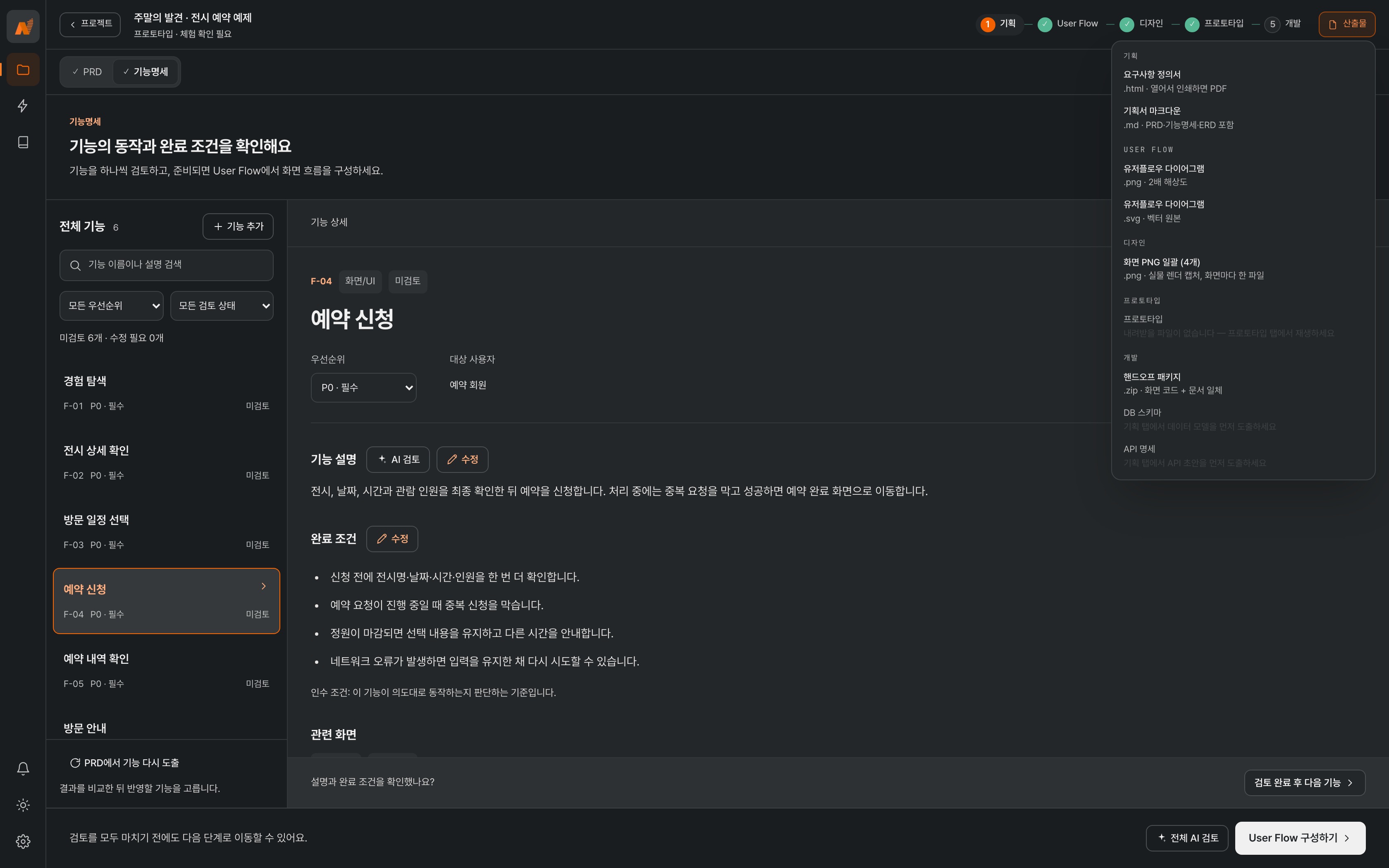This screenshot has height=868, width=1389.
Task: Go back with the 프로젝트 button
Action: coord(90,24)
